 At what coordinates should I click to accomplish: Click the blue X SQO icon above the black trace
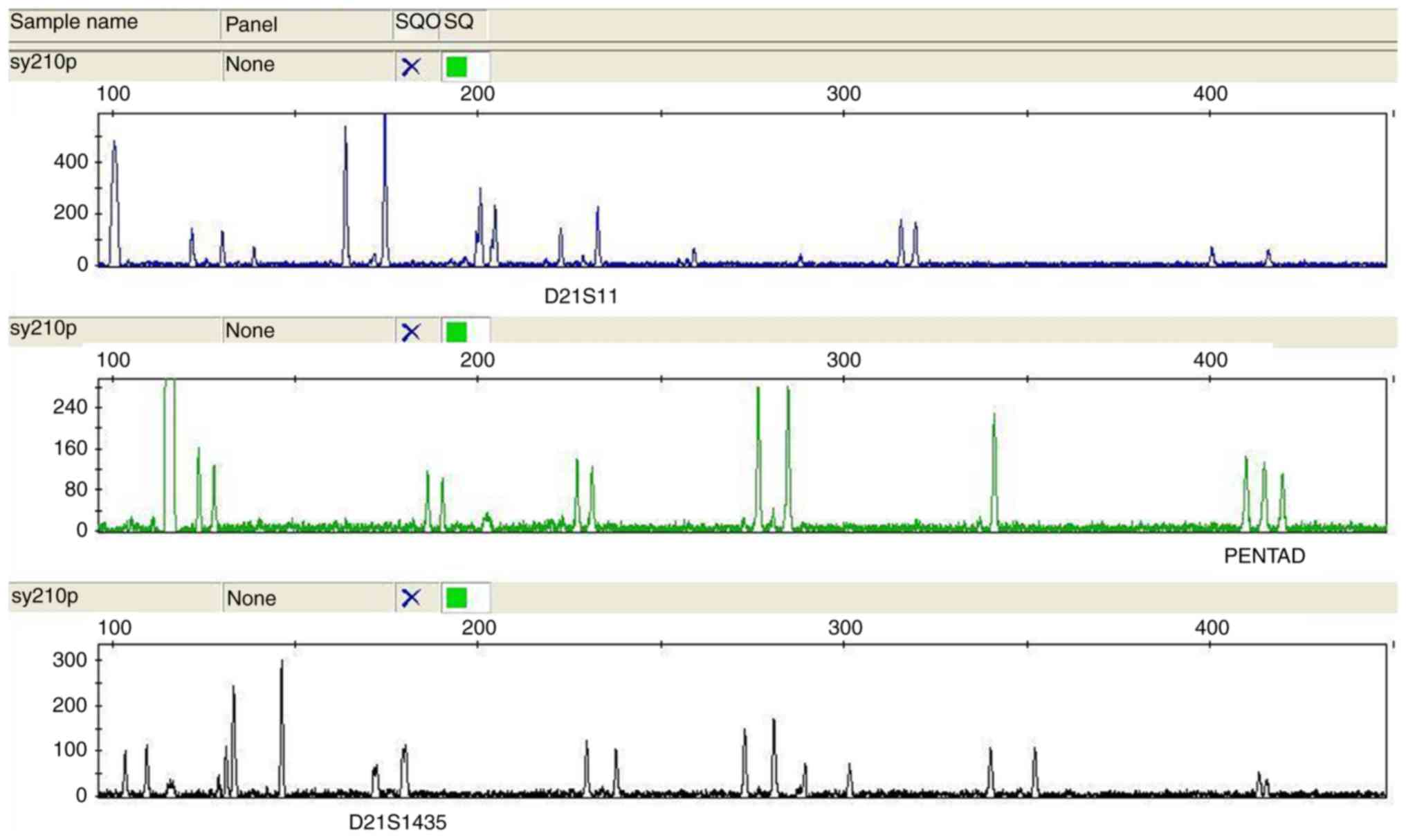point(411,598)
